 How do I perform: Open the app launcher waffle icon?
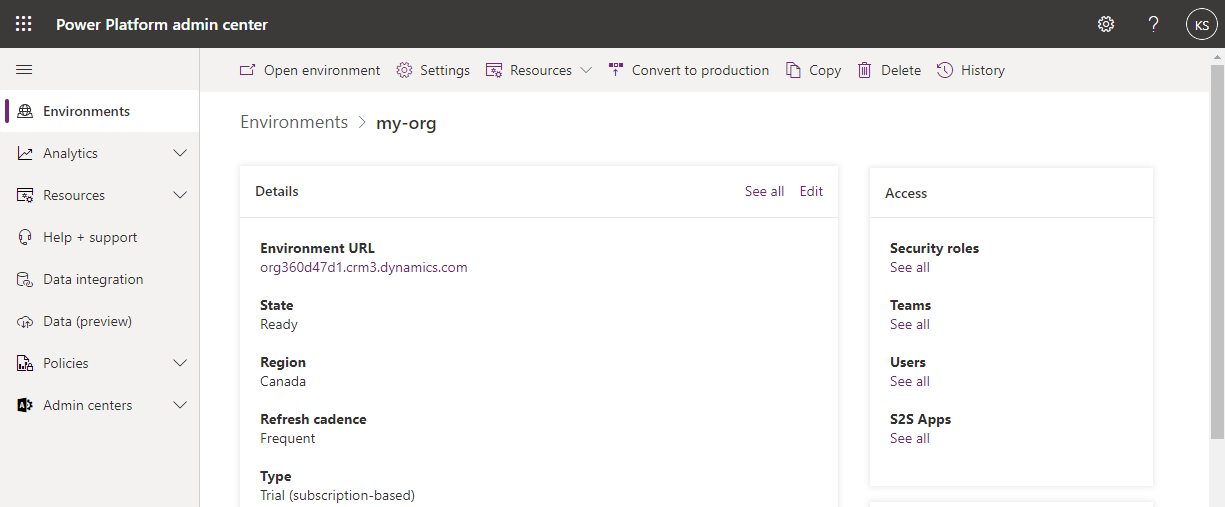[23, 24]
